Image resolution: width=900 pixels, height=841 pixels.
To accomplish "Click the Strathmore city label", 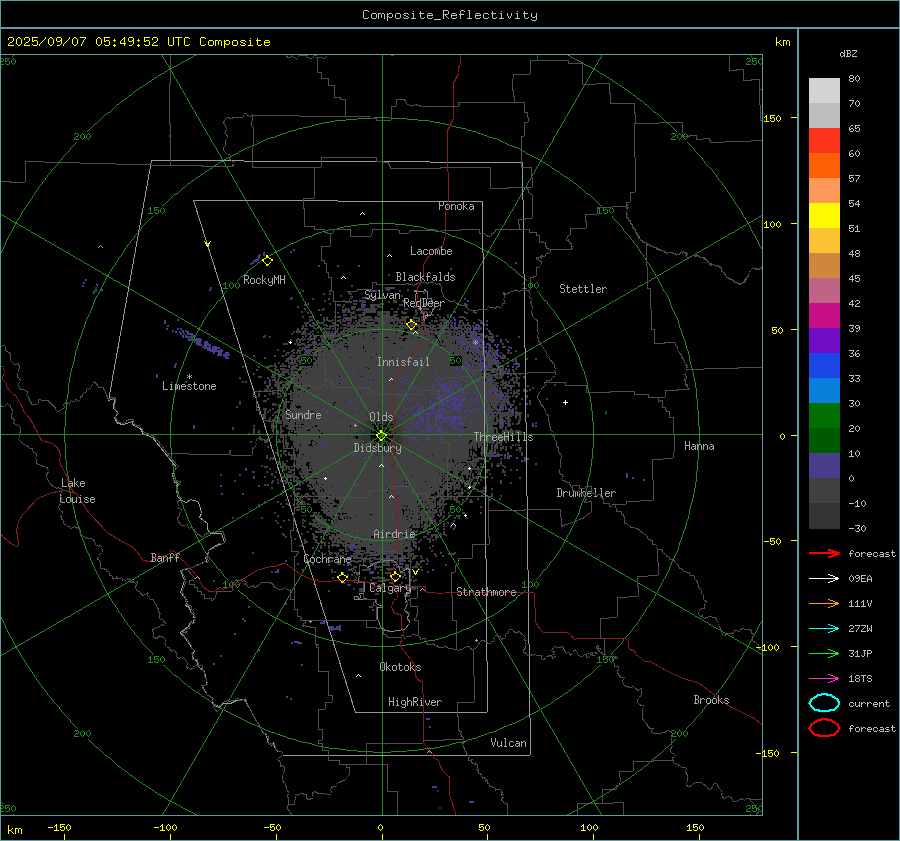I will point(486,592).
